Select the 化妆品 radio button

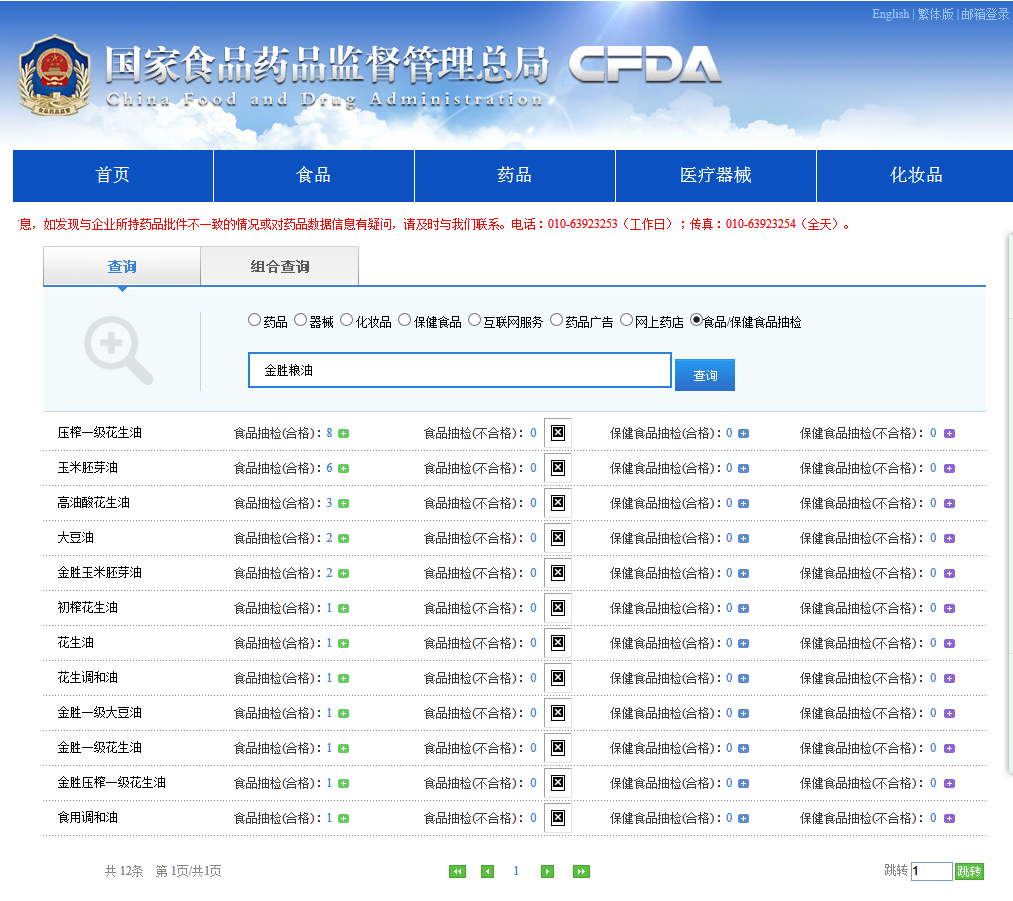(347, 320)
